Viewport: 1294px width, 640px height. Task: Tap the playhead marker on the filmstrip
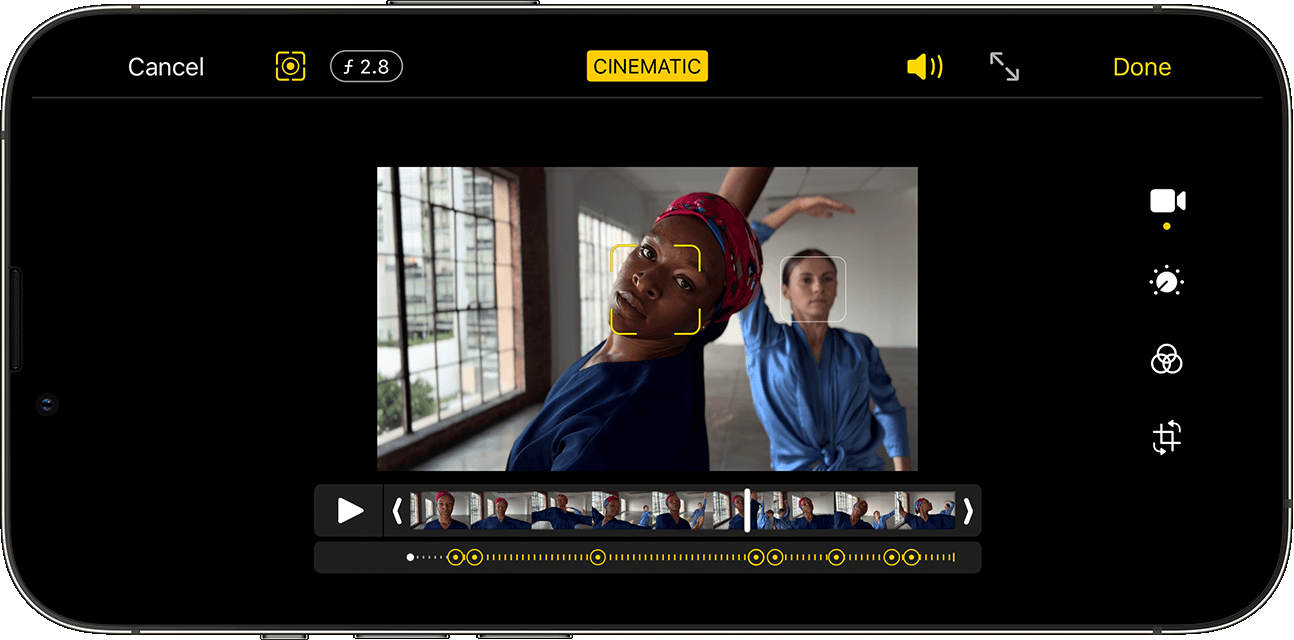[x=746, y=510]
